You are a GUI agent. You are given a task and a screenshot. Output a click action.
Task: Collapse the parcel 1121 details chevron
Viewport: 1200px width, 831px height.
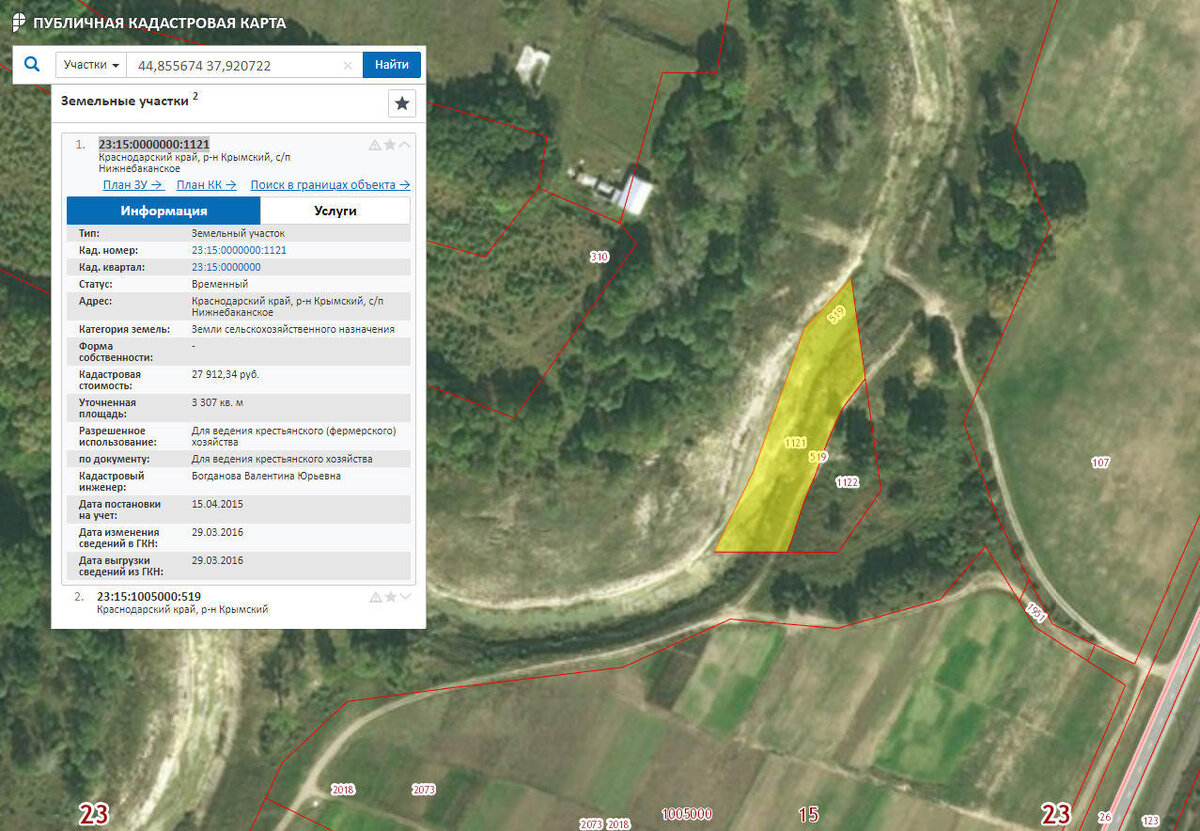405,145
